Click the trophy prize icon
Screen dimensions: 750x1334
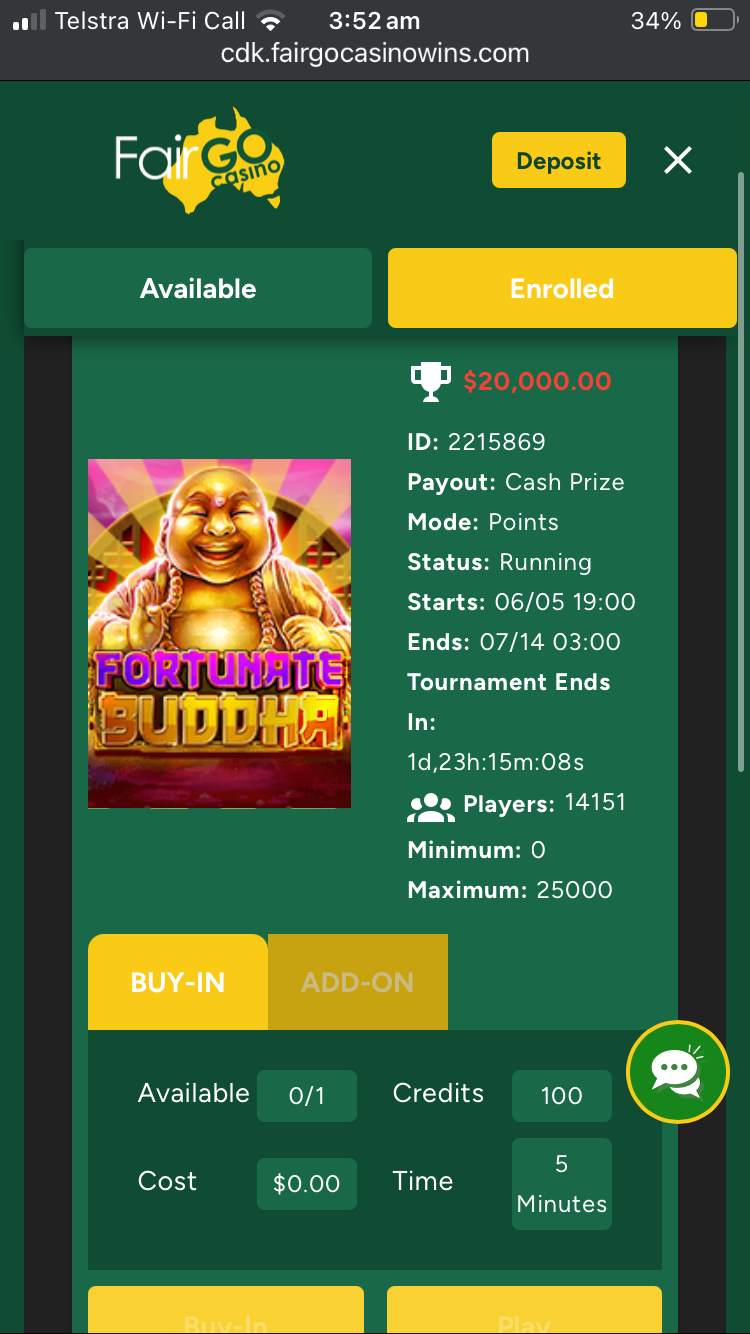coord(431,381)
